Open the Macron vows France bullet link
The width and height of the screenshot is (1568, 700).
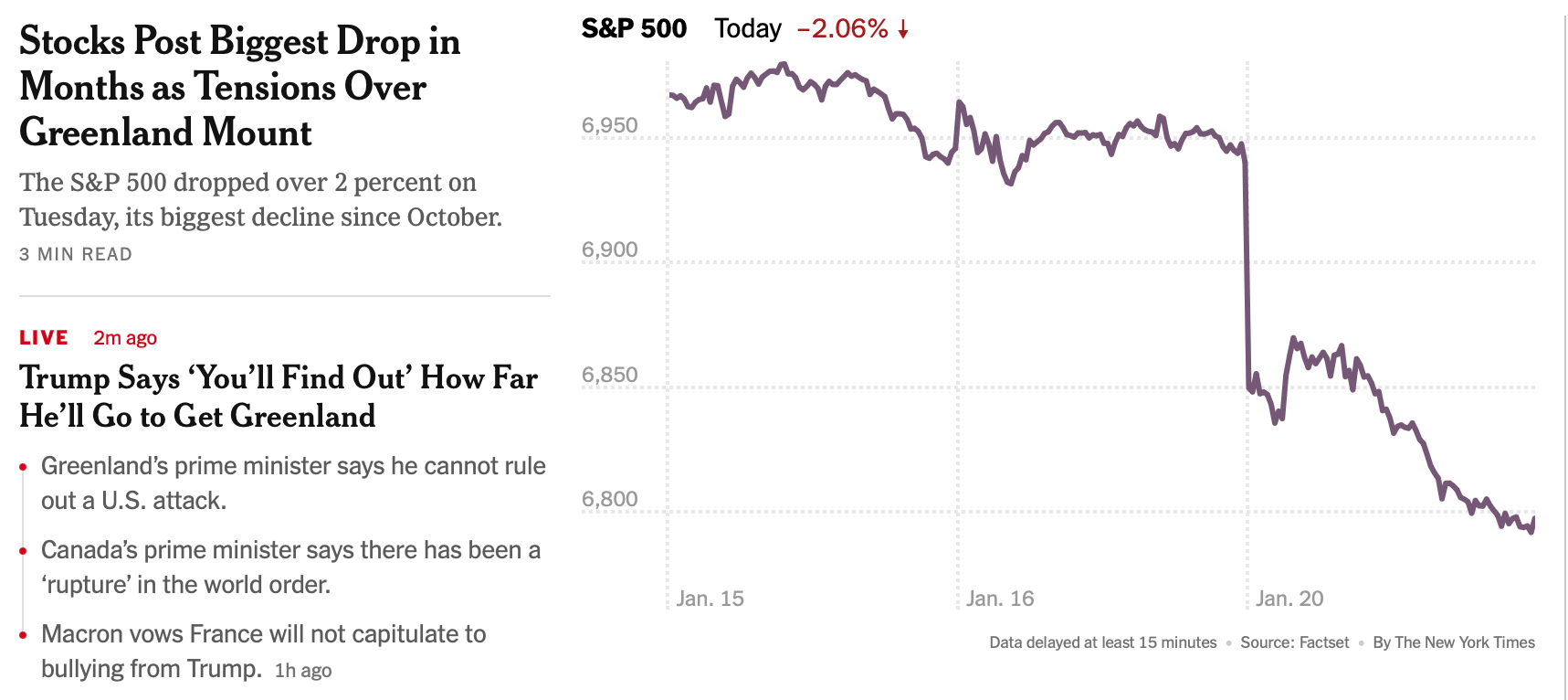pos(263,651)
